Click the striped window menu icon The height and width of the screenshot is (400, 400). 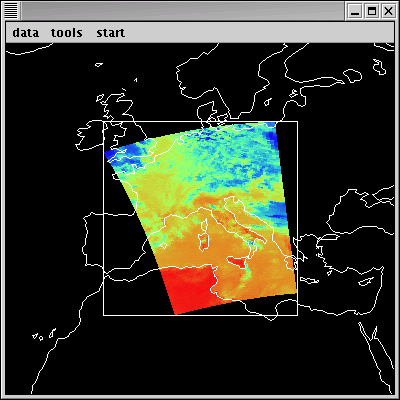click(11, 11)
